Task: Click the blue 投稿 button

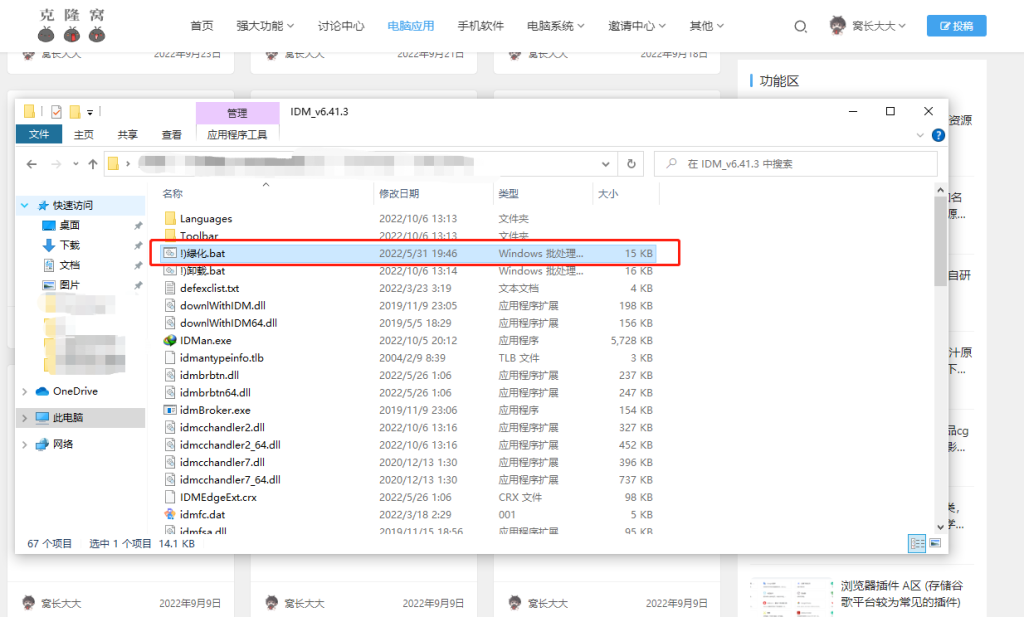Action: pos(956,26)
